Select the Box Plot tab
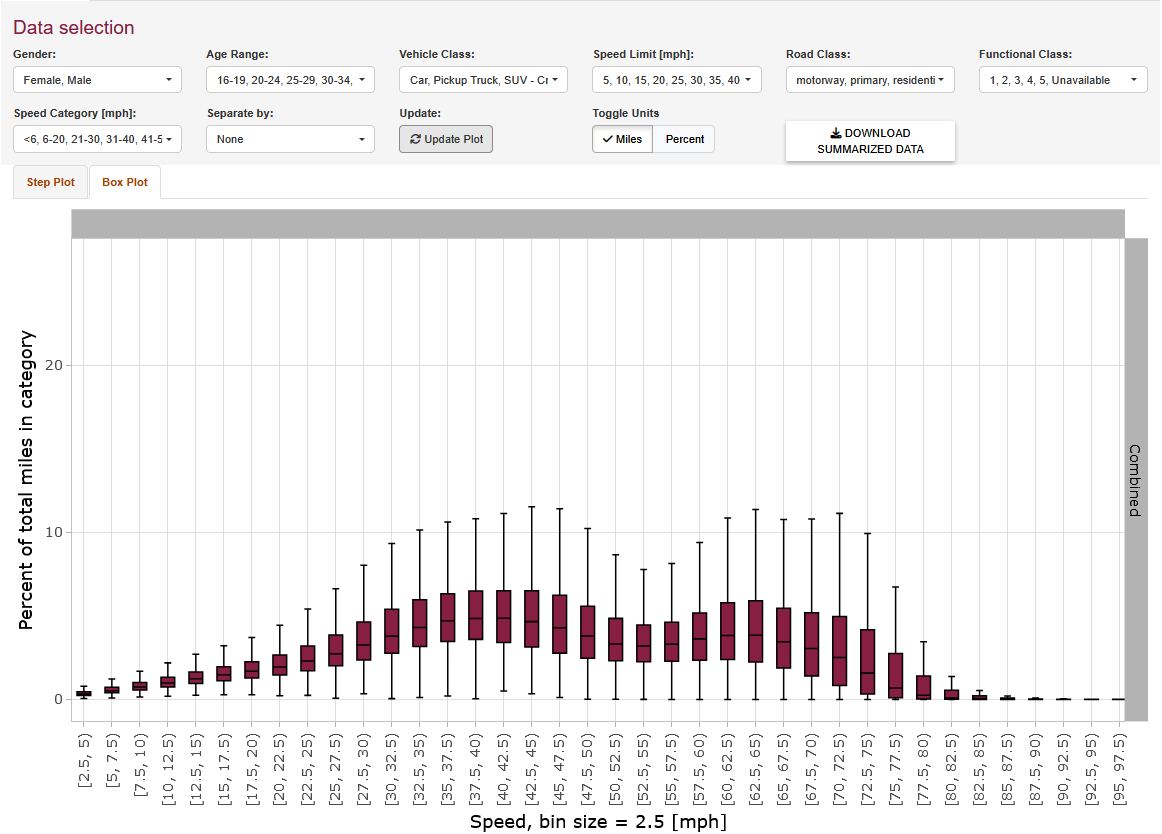The image size is (1162, 834). tap(125, 183)
